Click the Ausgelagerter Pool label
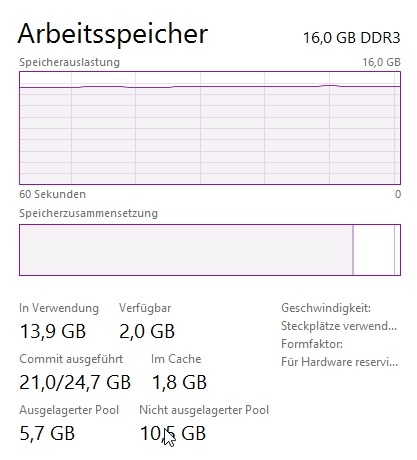Image resolution: width=417 pixels, height=460 pixels. point(69,410)
